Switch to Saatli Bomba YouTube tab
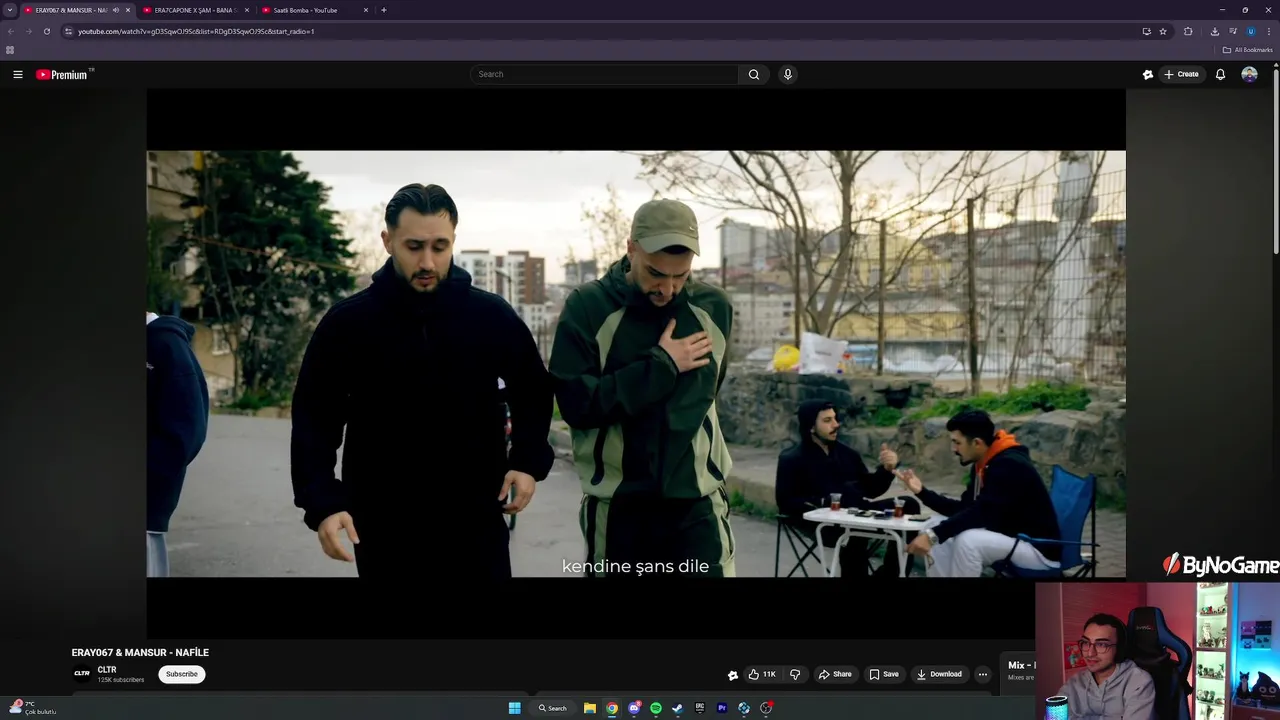Viewport: 1280px width, 720px height. 305,10
